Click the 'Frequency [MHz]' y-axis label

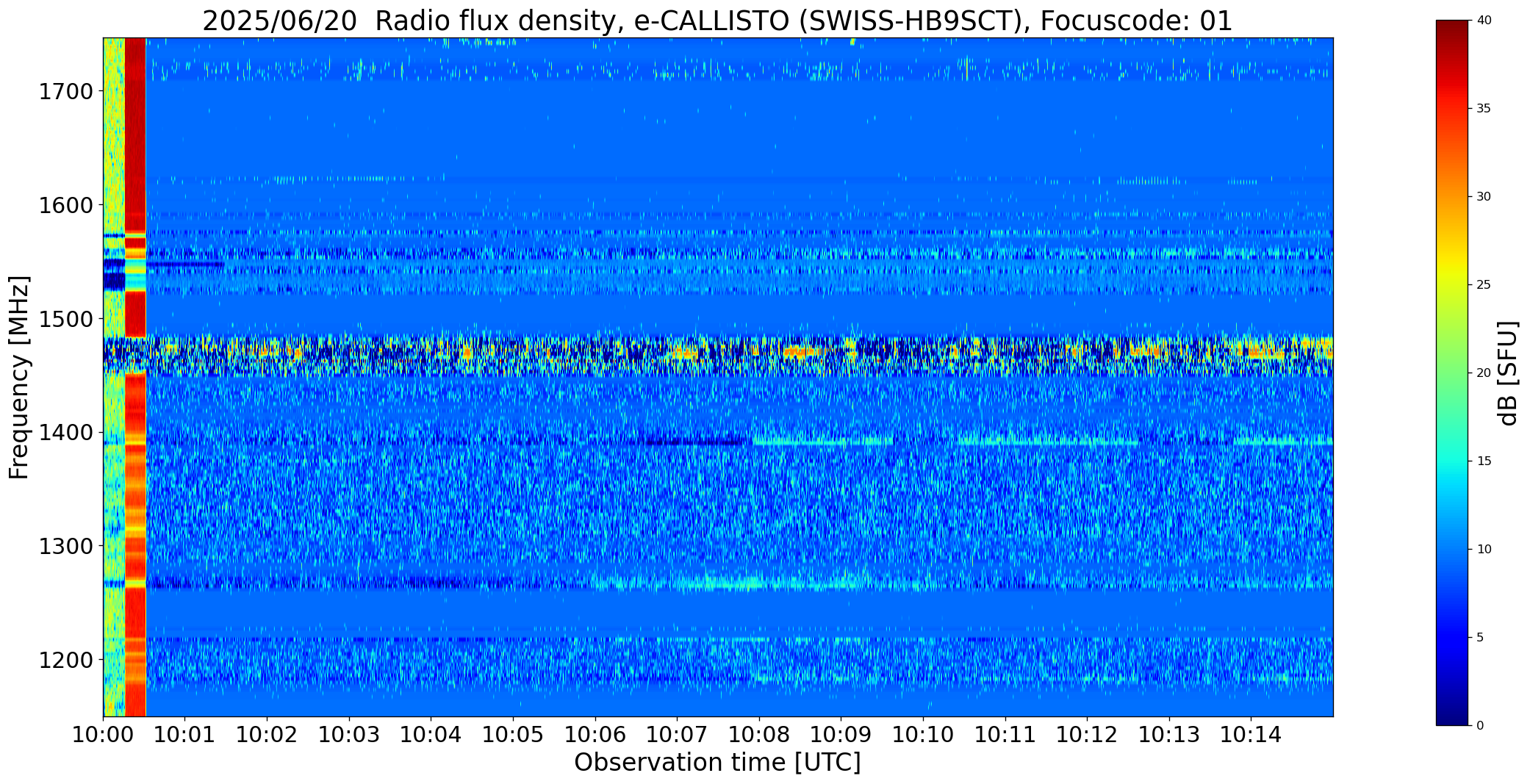(19, 377)
